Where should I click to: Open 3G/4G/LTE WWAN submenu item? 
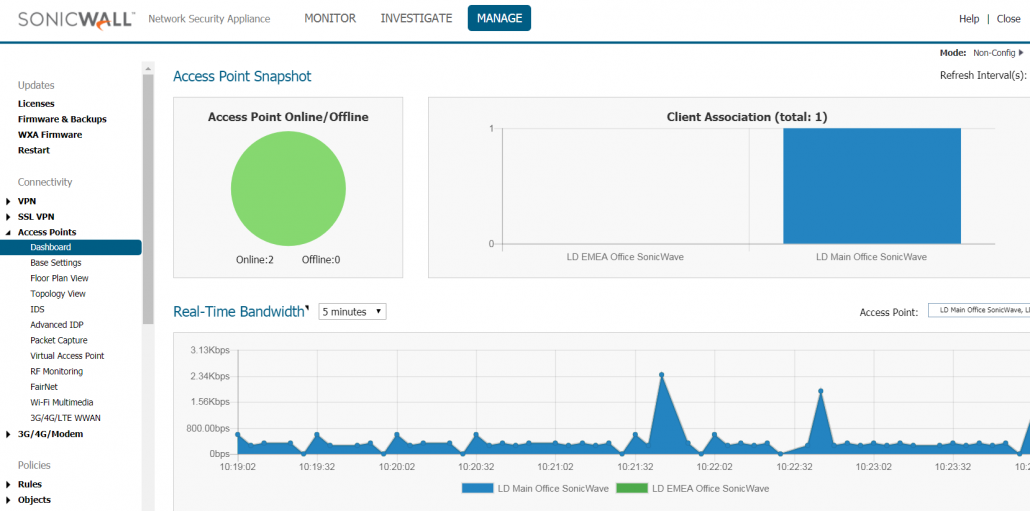65,418
